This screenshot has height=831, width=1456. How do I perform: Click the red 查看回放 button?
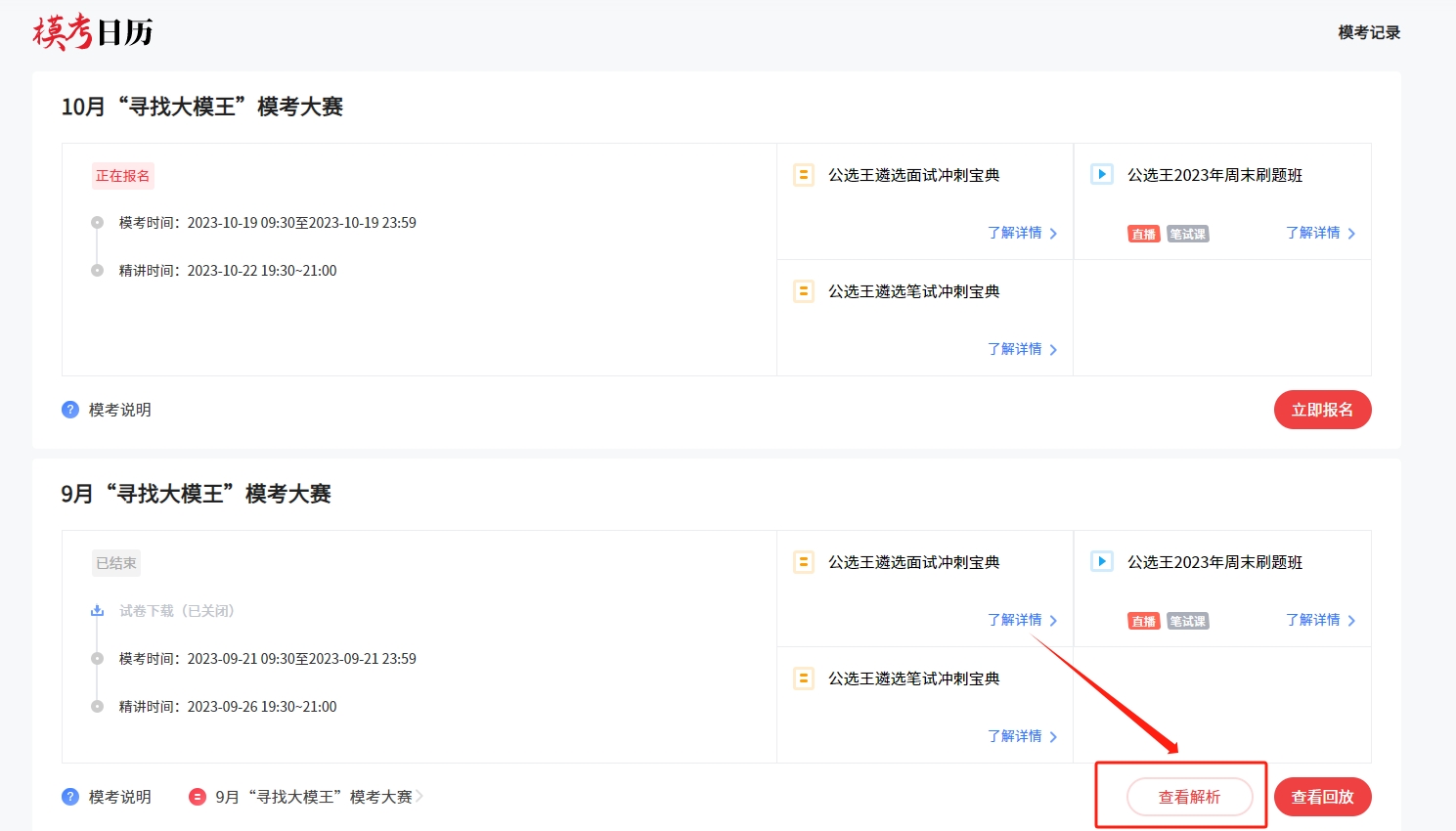coord(1322,797)
